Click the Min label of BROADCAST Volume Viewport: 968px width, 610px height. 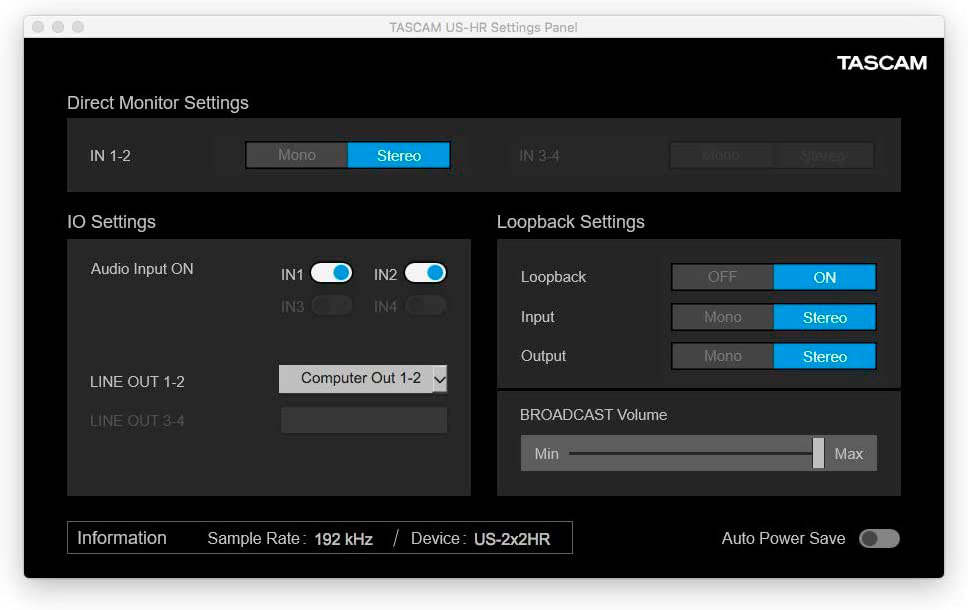(x=546, y=454)
